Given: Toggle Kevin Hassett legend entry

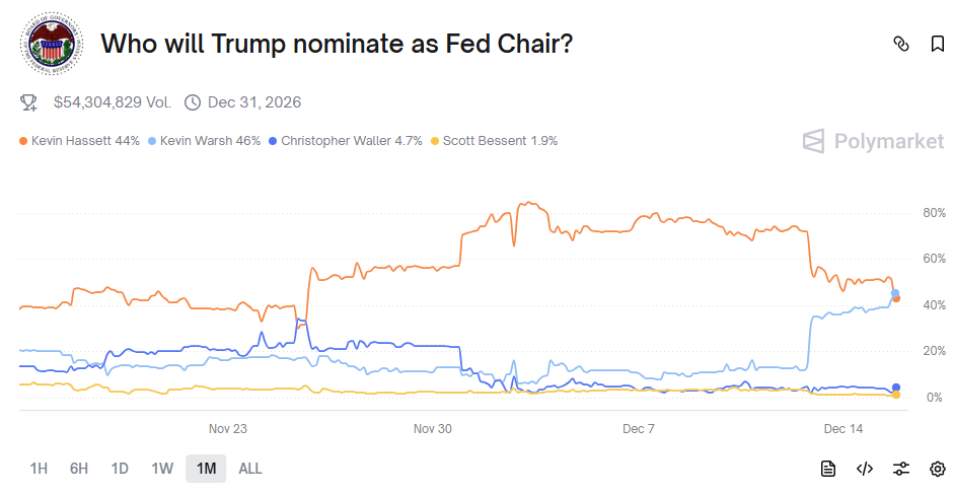Looking at the screenshot, I should 80,141.
